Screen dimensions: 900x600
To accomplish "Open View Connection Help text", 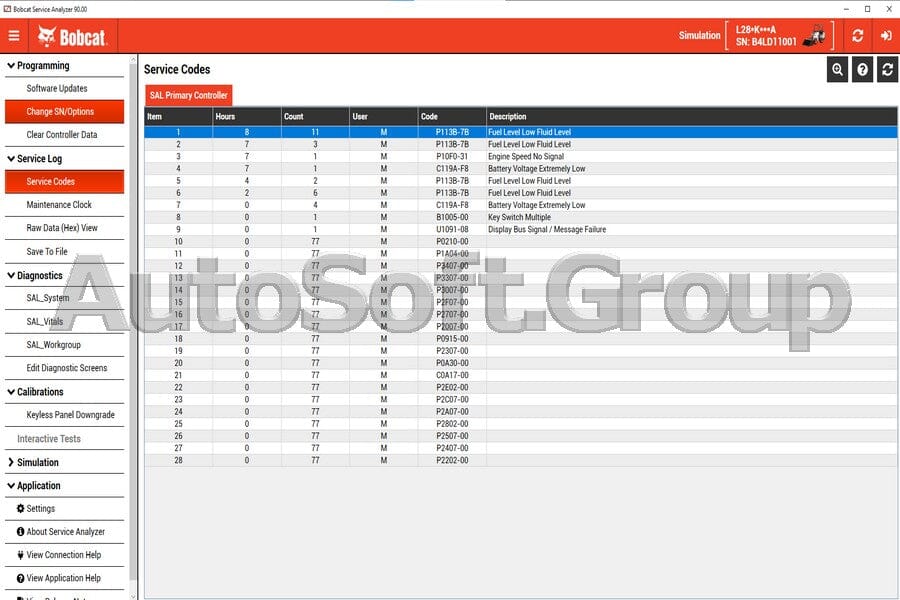I will click(x=64, y=555).
